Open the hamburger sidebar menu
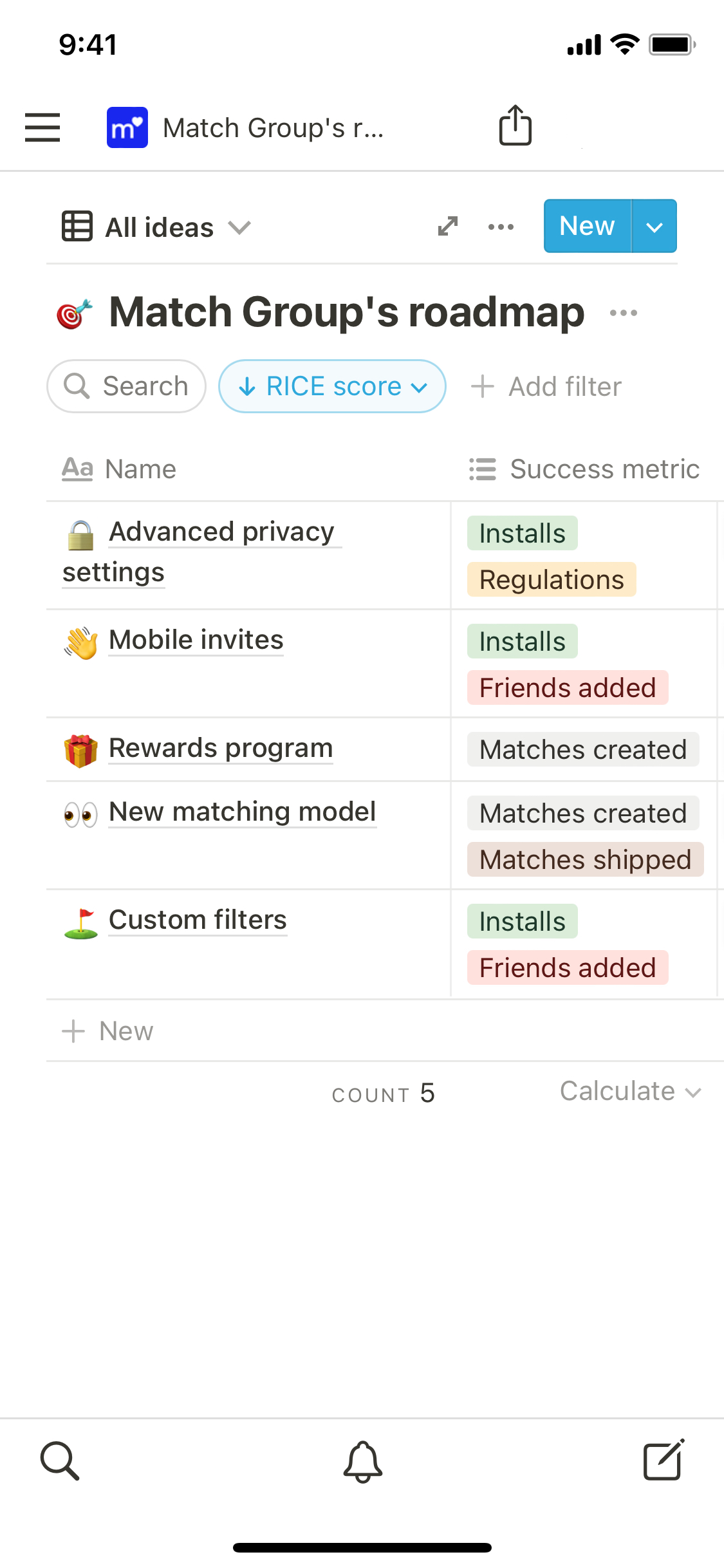Image resolution: width=724 pixels, height=1568 pixels. 42,127
